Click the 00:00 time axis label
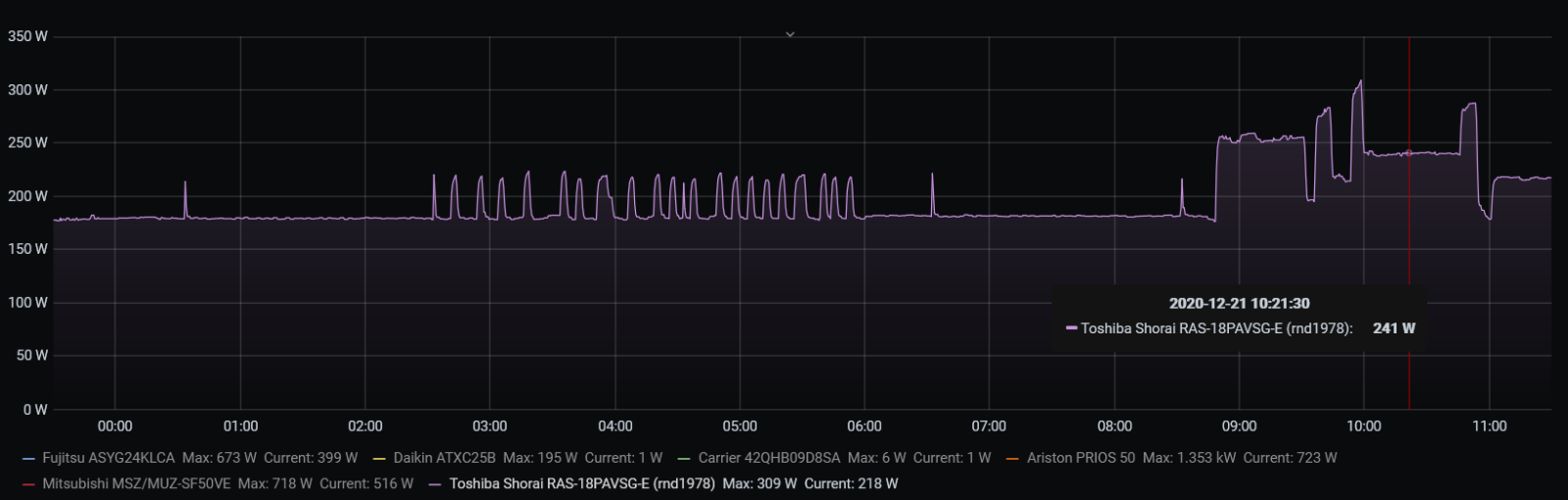1568x500 pixels. 115,426
